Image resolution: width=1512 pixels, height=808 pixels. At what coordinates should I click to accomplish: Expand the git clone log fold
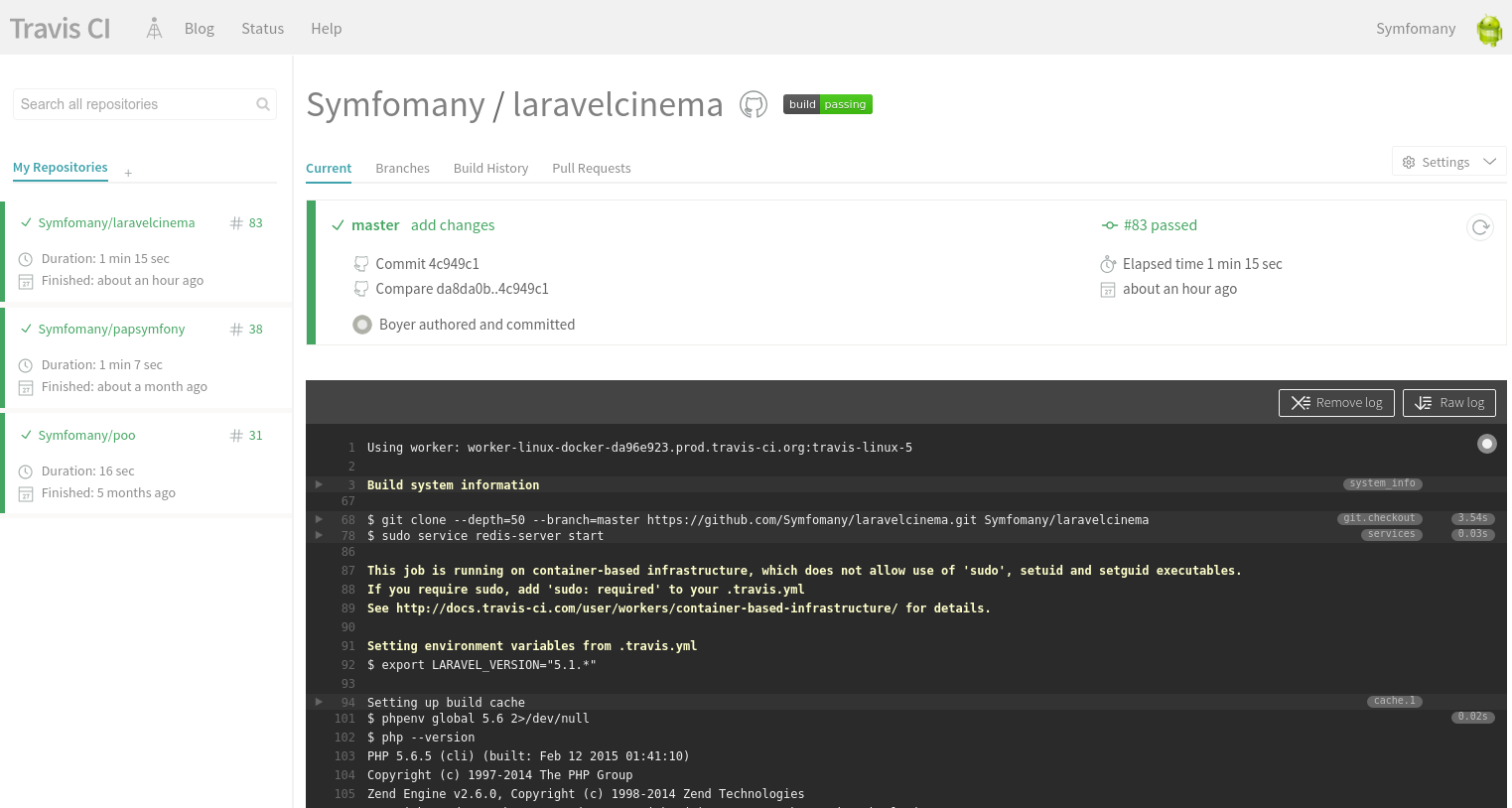pyautogui.click(x=319, y=519)
